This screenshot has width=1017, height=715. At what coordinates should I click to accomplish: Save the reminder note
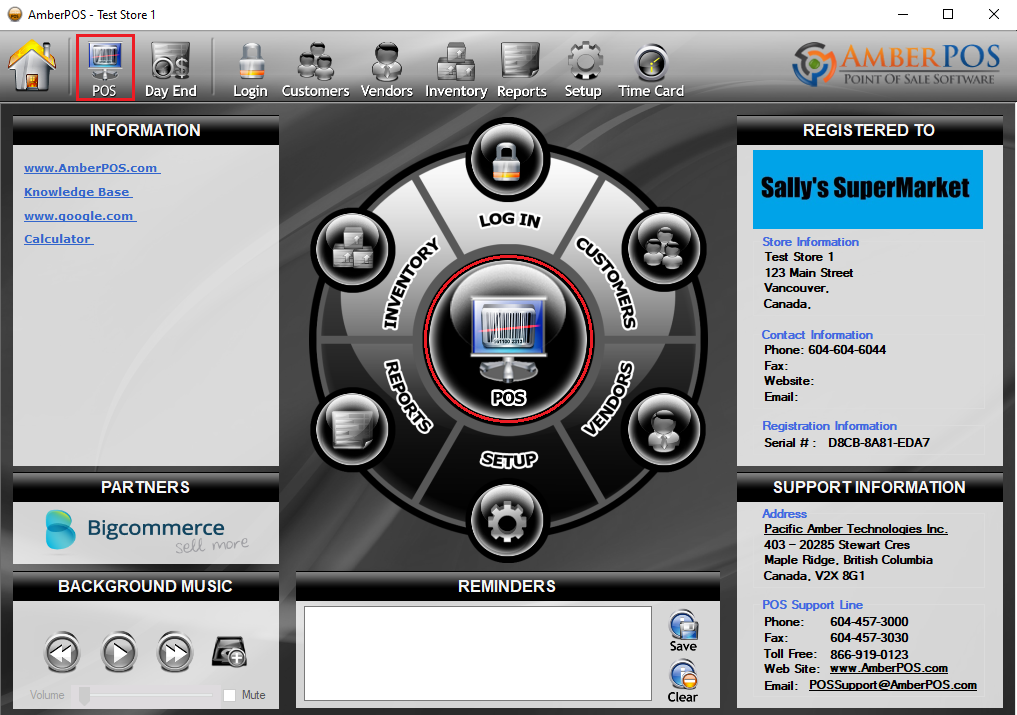pyautogui.click(x=683, y=632)
